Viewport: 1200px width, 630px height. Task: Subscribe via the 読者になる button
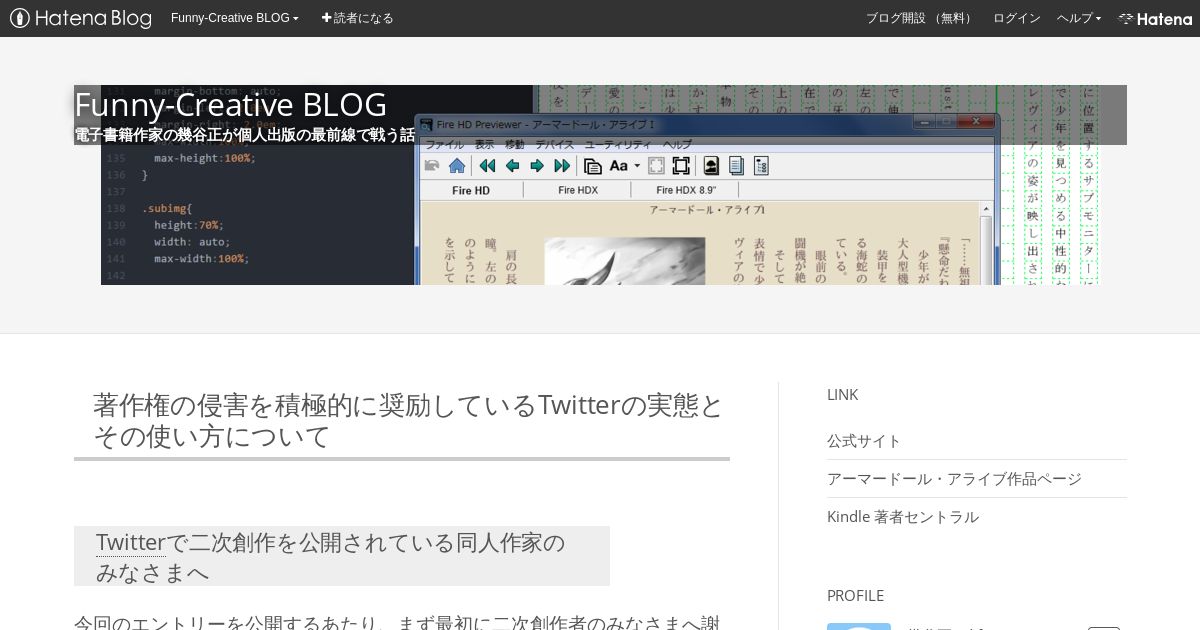[357, 18]
